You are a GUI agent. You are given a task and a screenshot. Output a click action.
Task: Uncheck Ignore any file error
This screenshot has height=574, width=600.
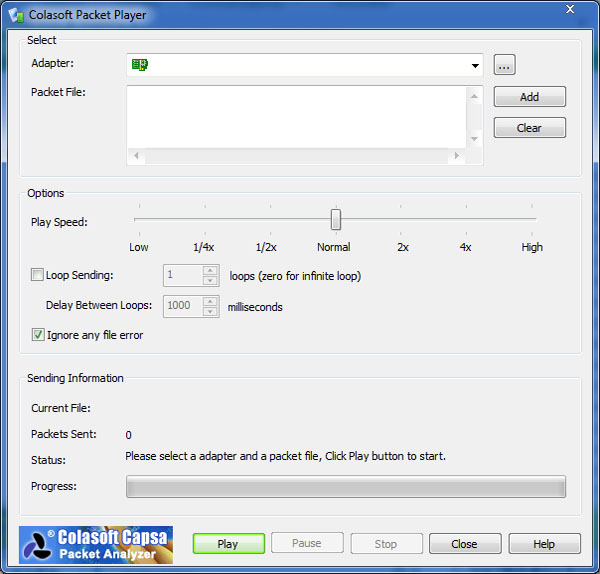pos(38,335)
